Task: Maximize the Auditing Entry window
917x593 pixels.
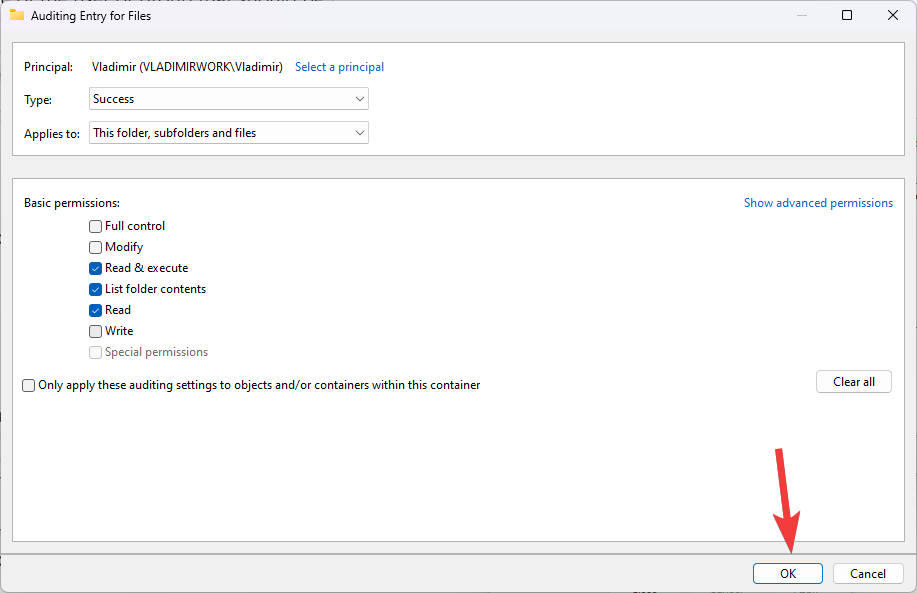Action: [x=847, y=15]
